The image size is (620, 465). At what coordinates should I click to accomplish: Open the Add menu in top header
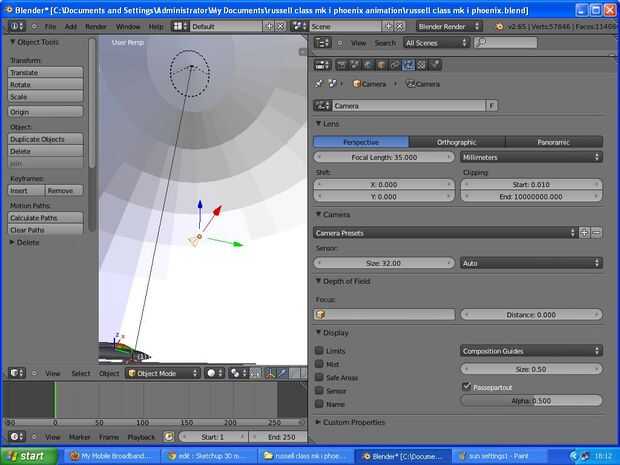(x=71, y=26)
